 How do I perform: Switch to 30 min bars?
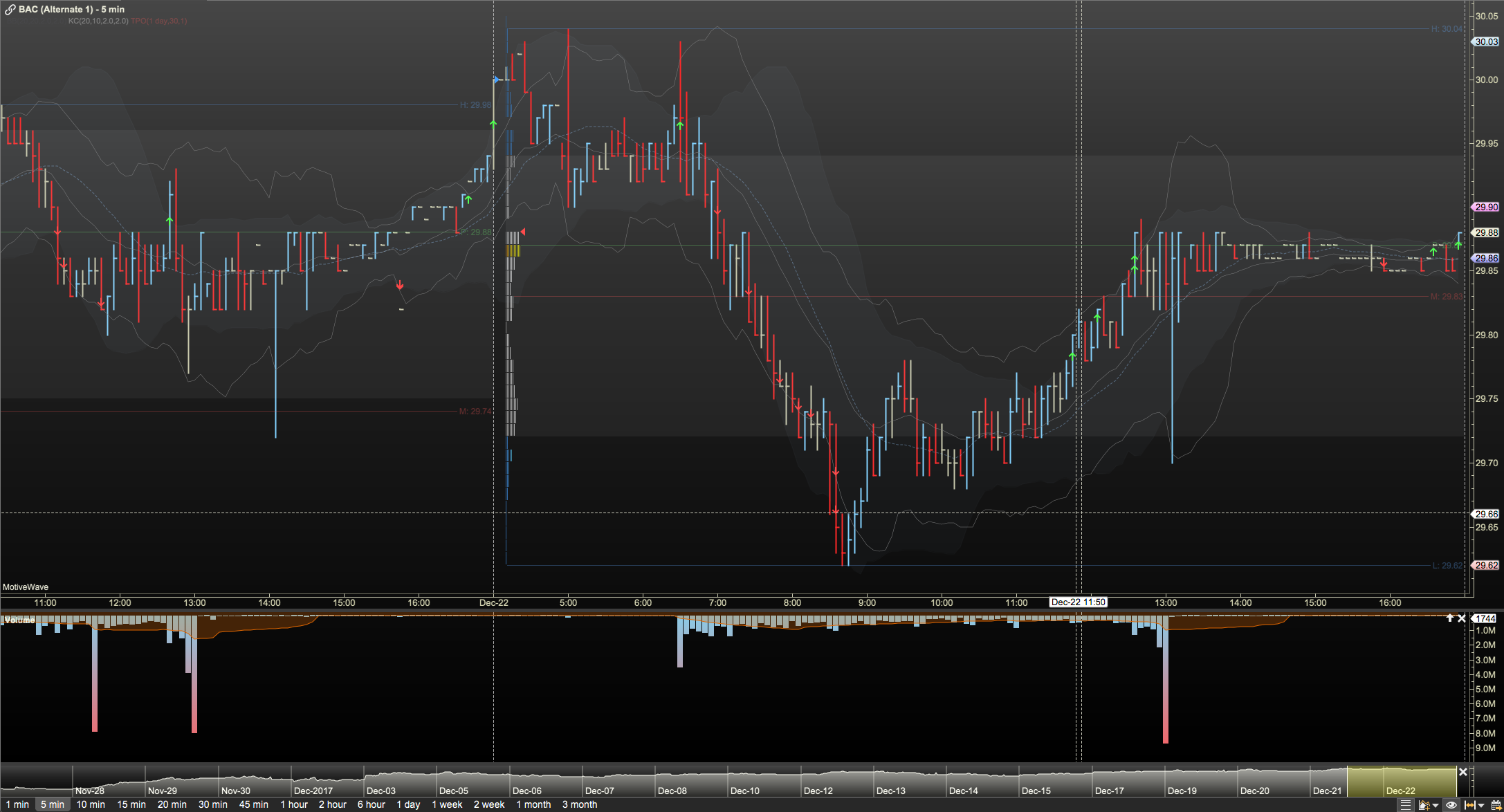(213, 804)
